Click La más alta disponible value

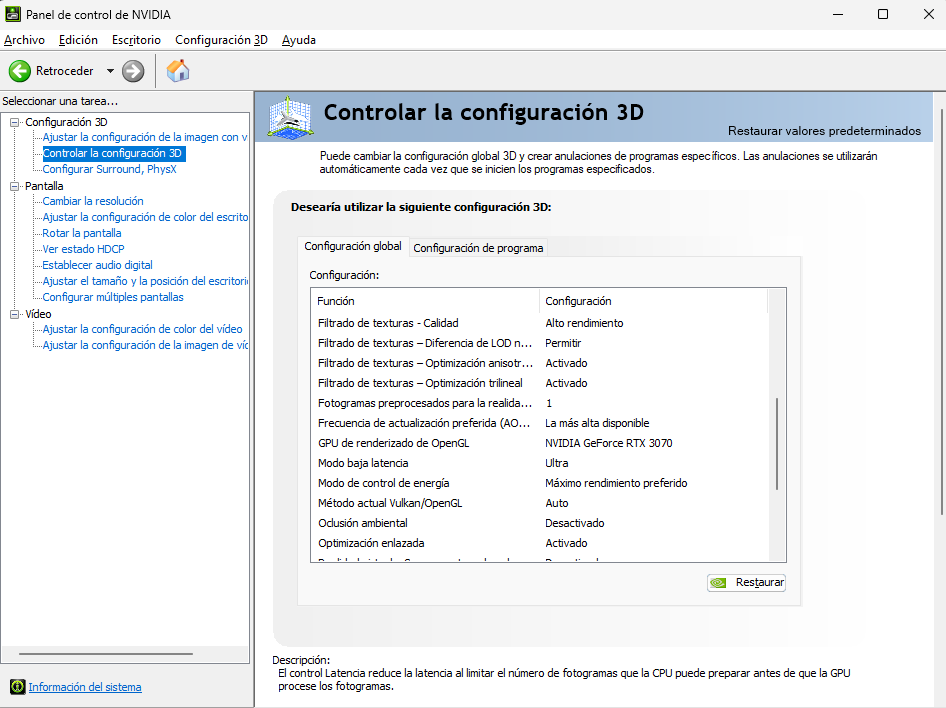tap(597, 423)
